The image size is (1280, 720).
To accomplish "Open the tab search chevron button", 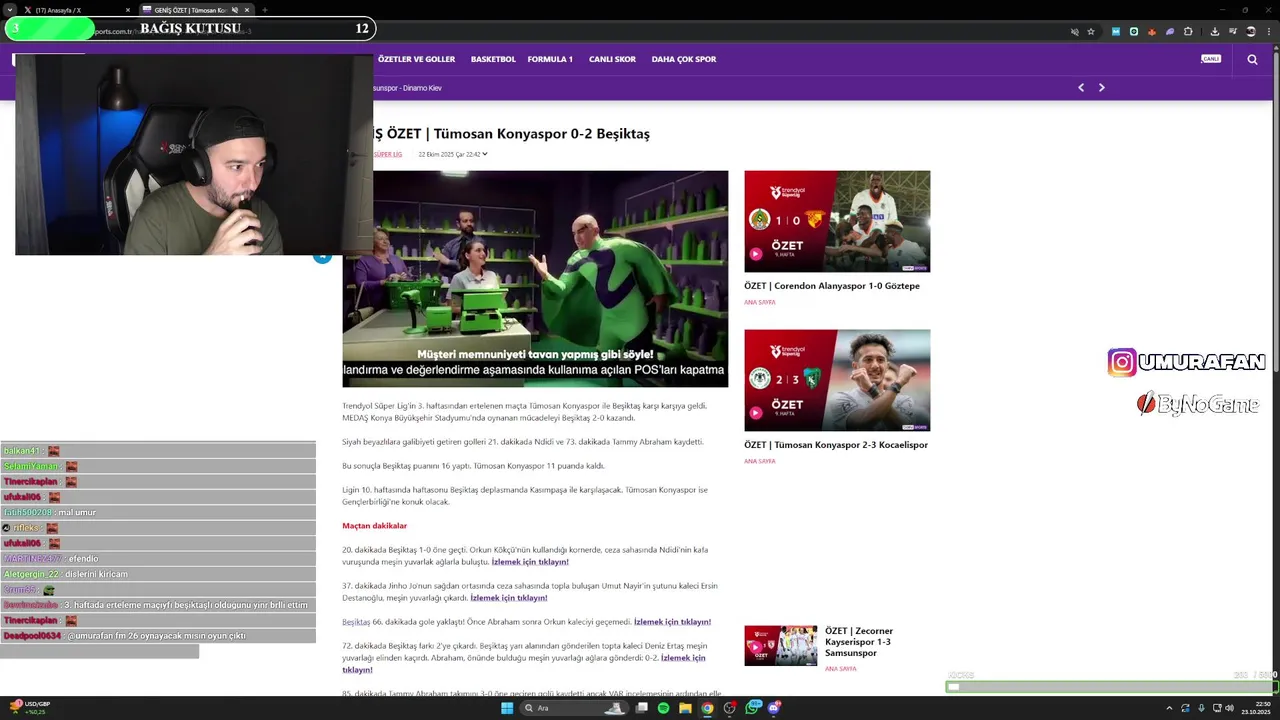I will [10, 10].
